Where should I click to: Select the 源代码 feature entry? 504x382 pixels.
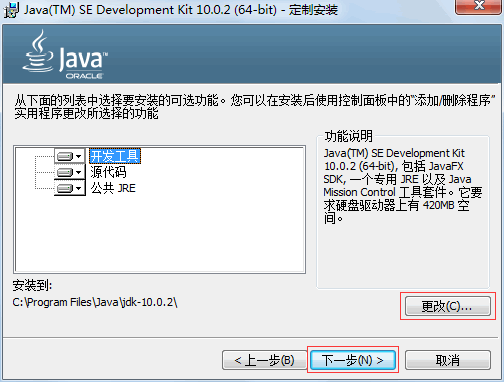point(108,172)
